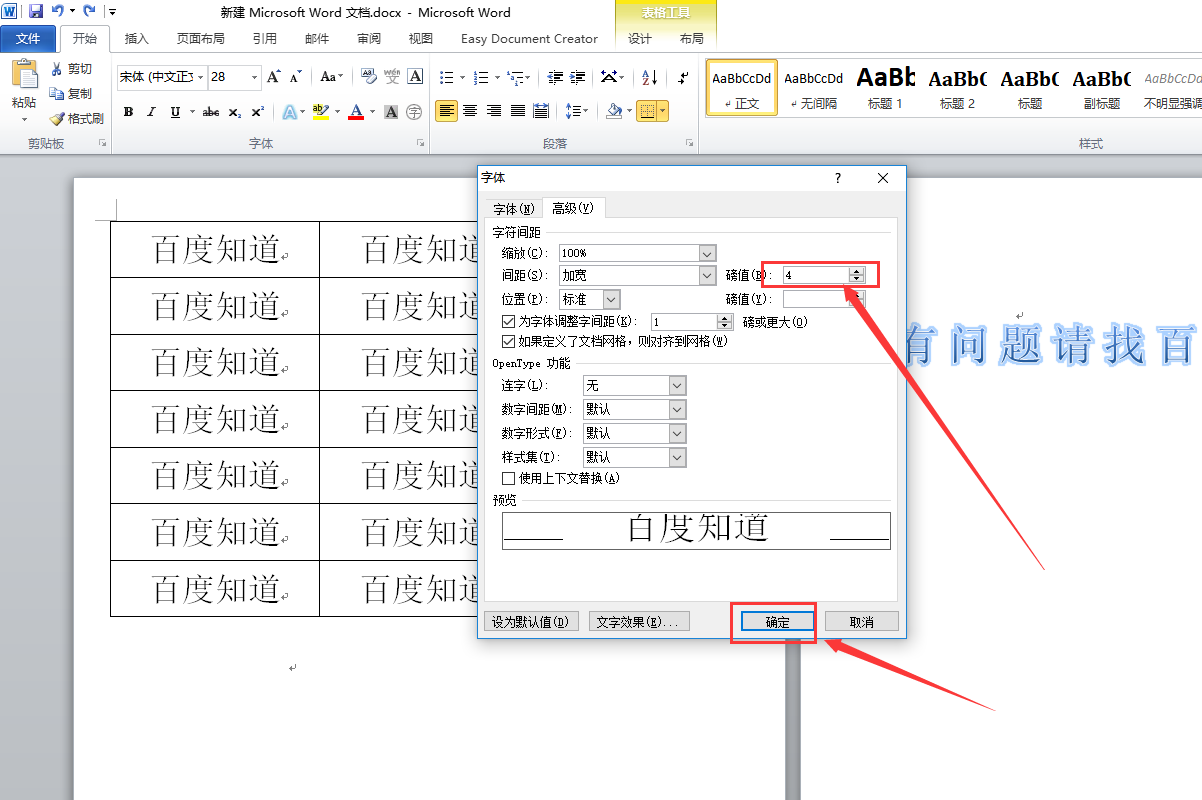Open the Scale (缩放) 100% dropdown
This screenshot has height=800, width=1202.
coord(708,254)
